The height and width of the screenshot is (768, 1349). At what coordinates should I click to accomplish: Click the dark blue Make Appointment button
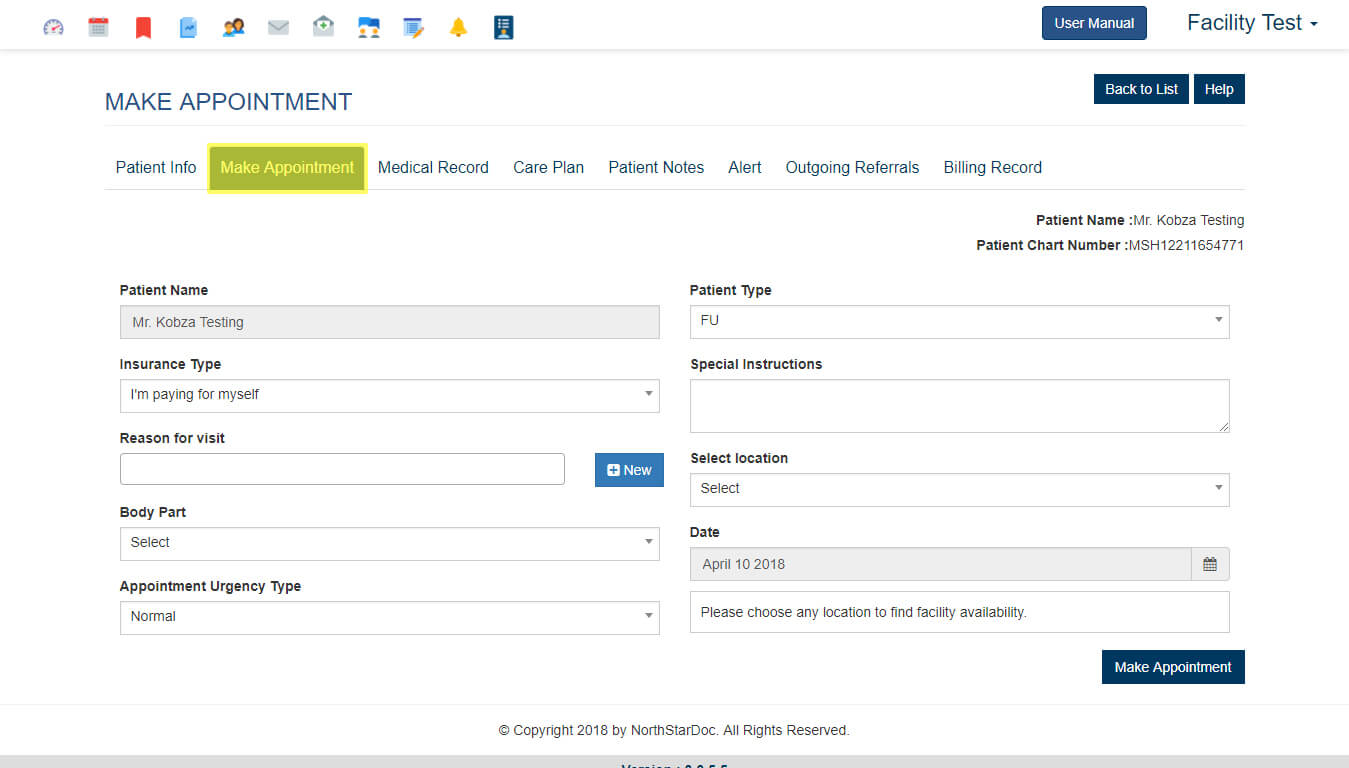[1172, 667]
